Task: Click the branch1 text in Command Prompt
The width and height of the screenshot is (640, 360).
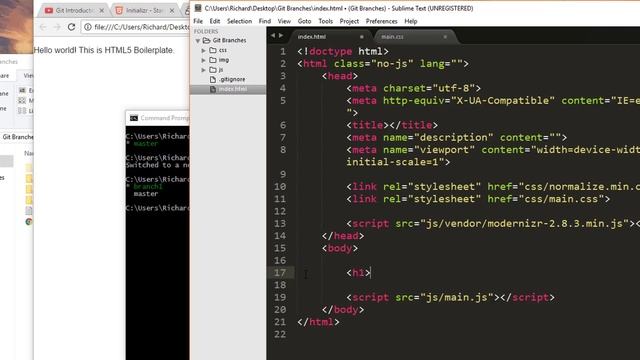Action: click(x=148, y=187)
